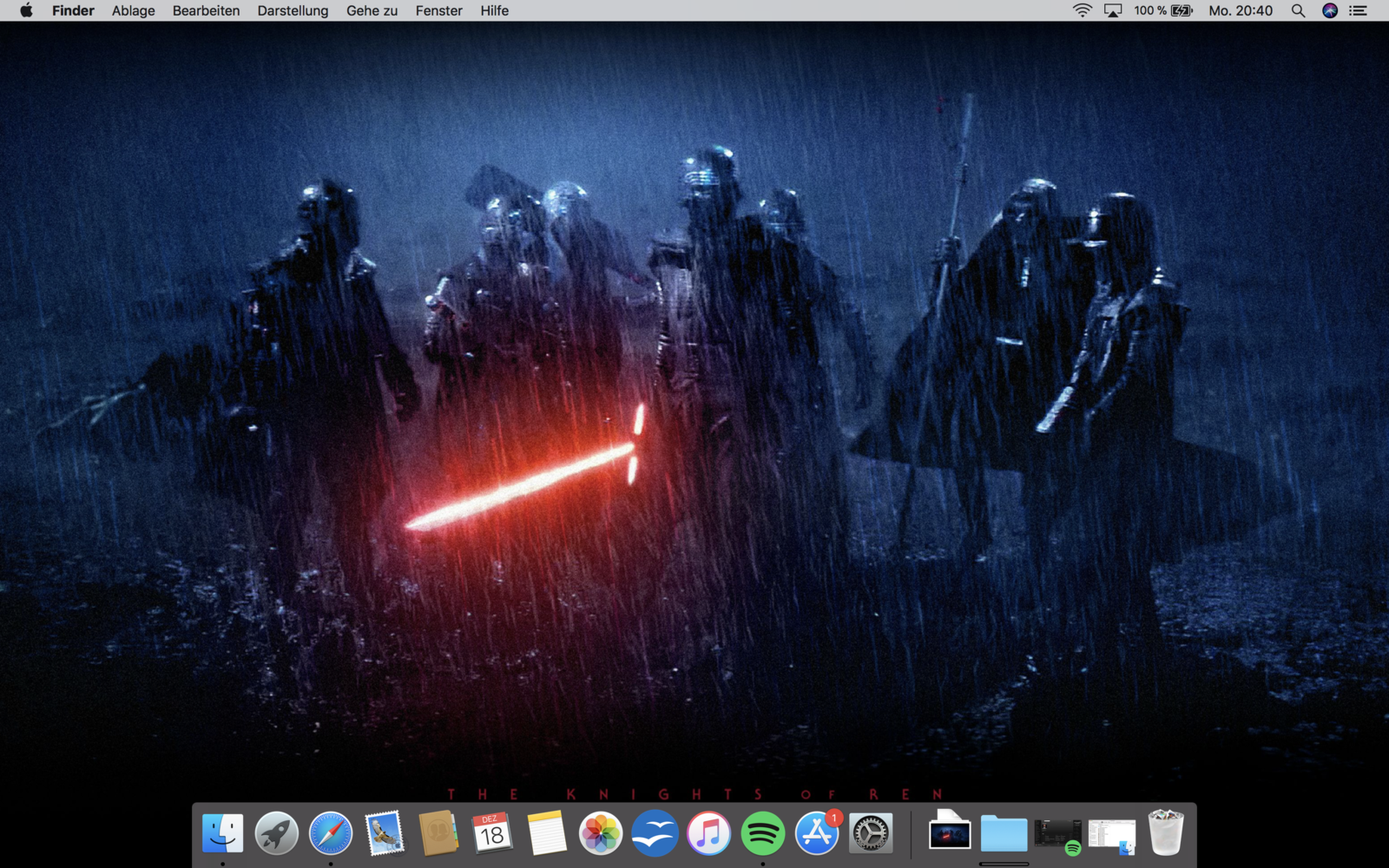
Task: Show the Notification Center list icon
Action: click(x=1359, y=10)
